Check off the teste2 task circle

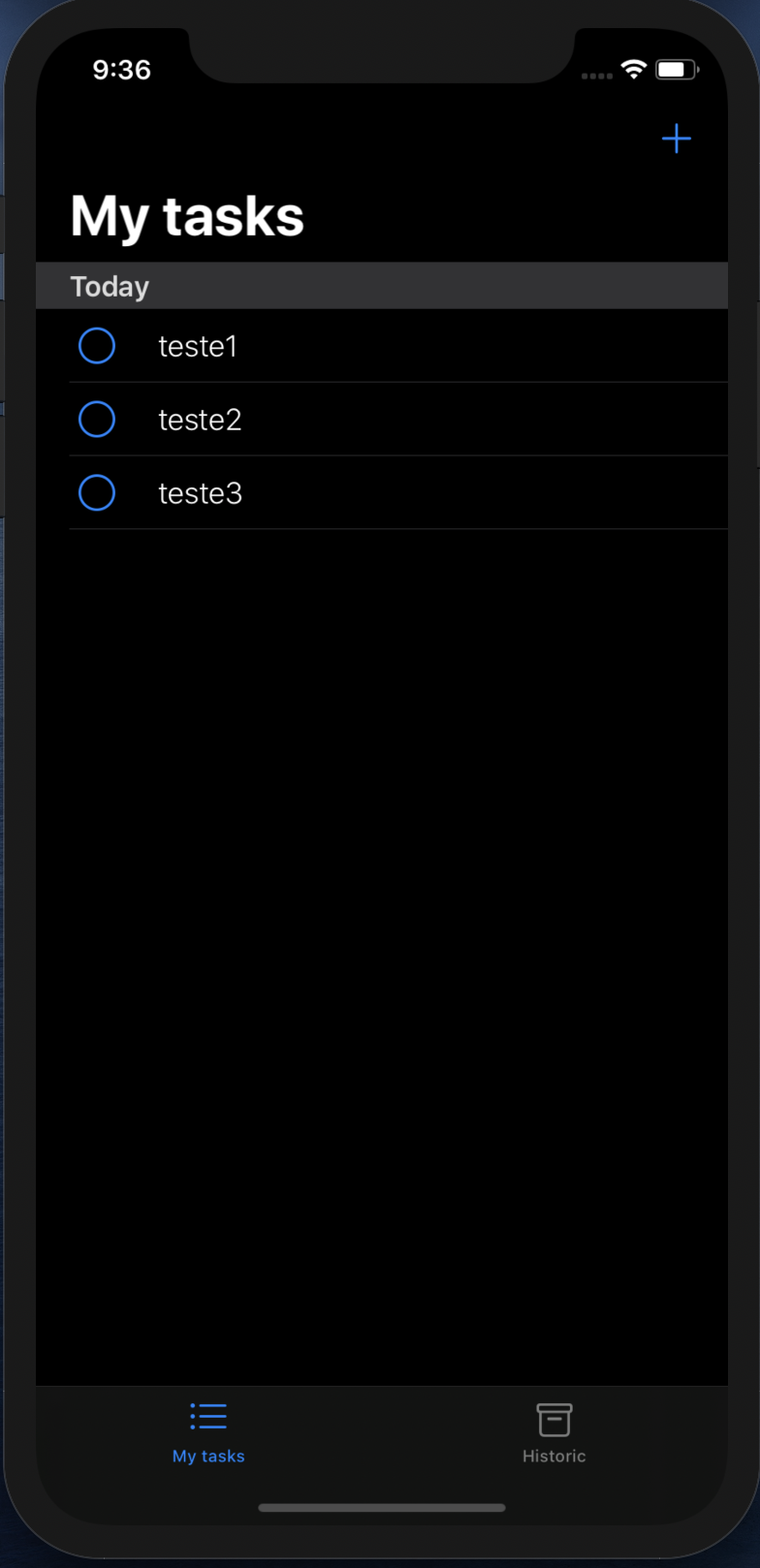click(96, 419)
